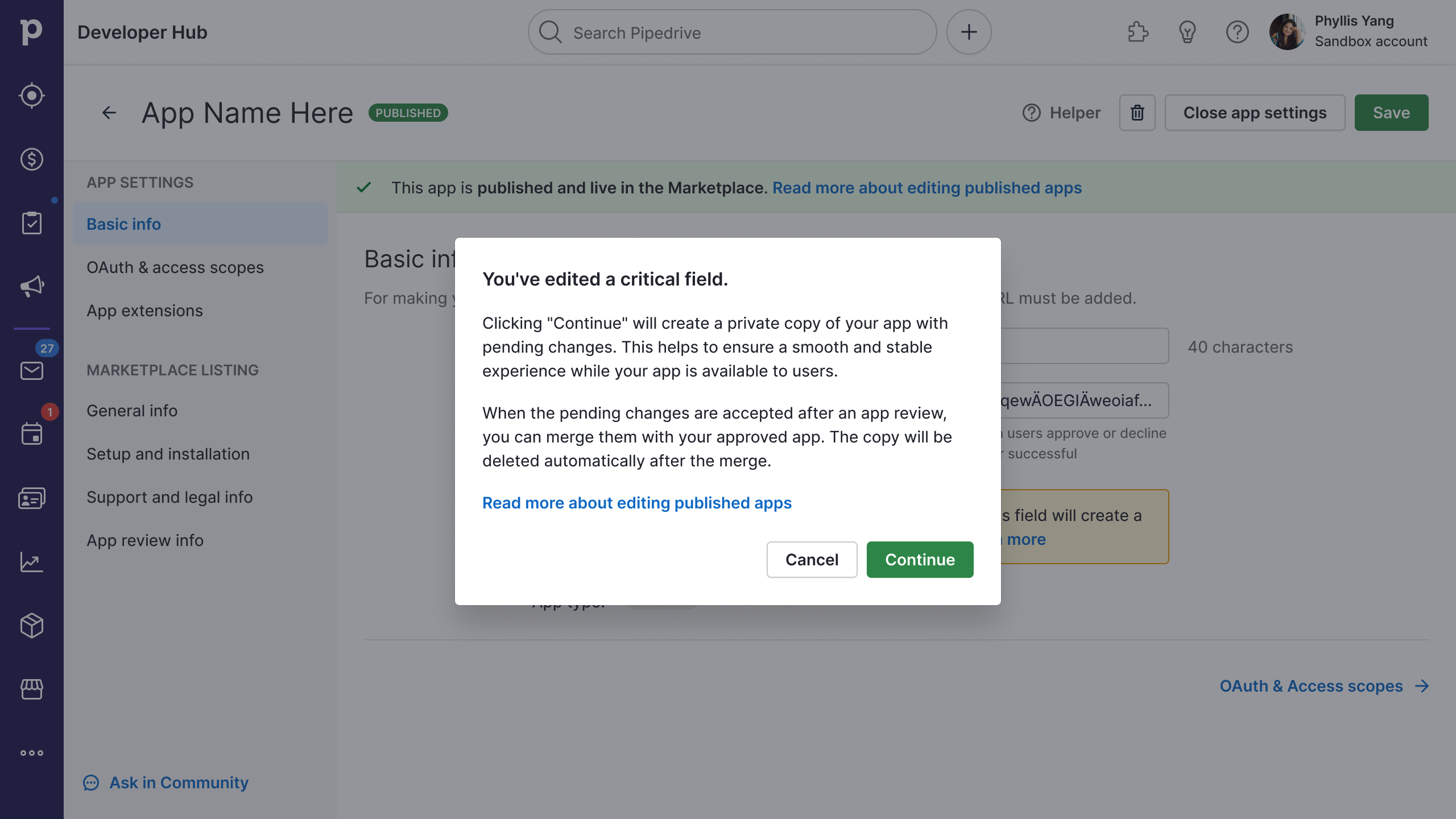Click the notifications badge icon showing 27
This screenshot has height=819, width=1456.
(x=46, y=348)
